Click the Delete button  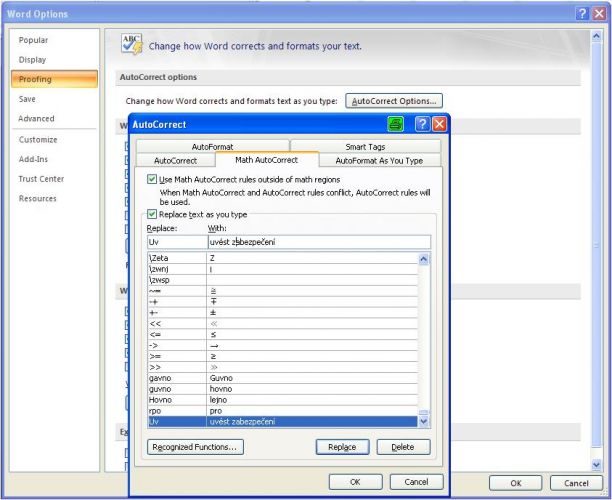pyautogui.click(x=404, y=447)
